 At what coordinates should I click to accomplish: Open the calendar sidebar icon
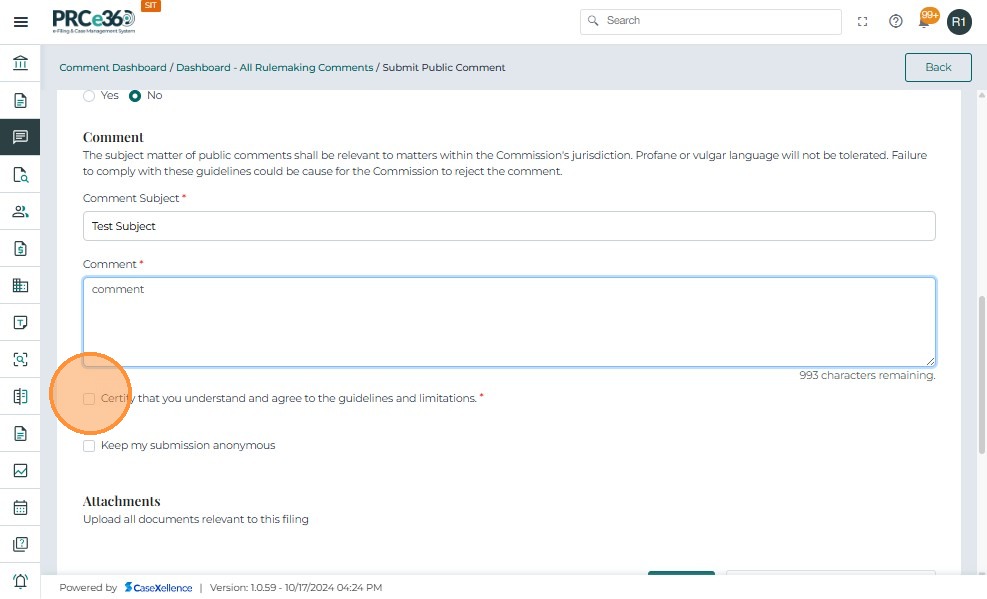pos(20,507)
